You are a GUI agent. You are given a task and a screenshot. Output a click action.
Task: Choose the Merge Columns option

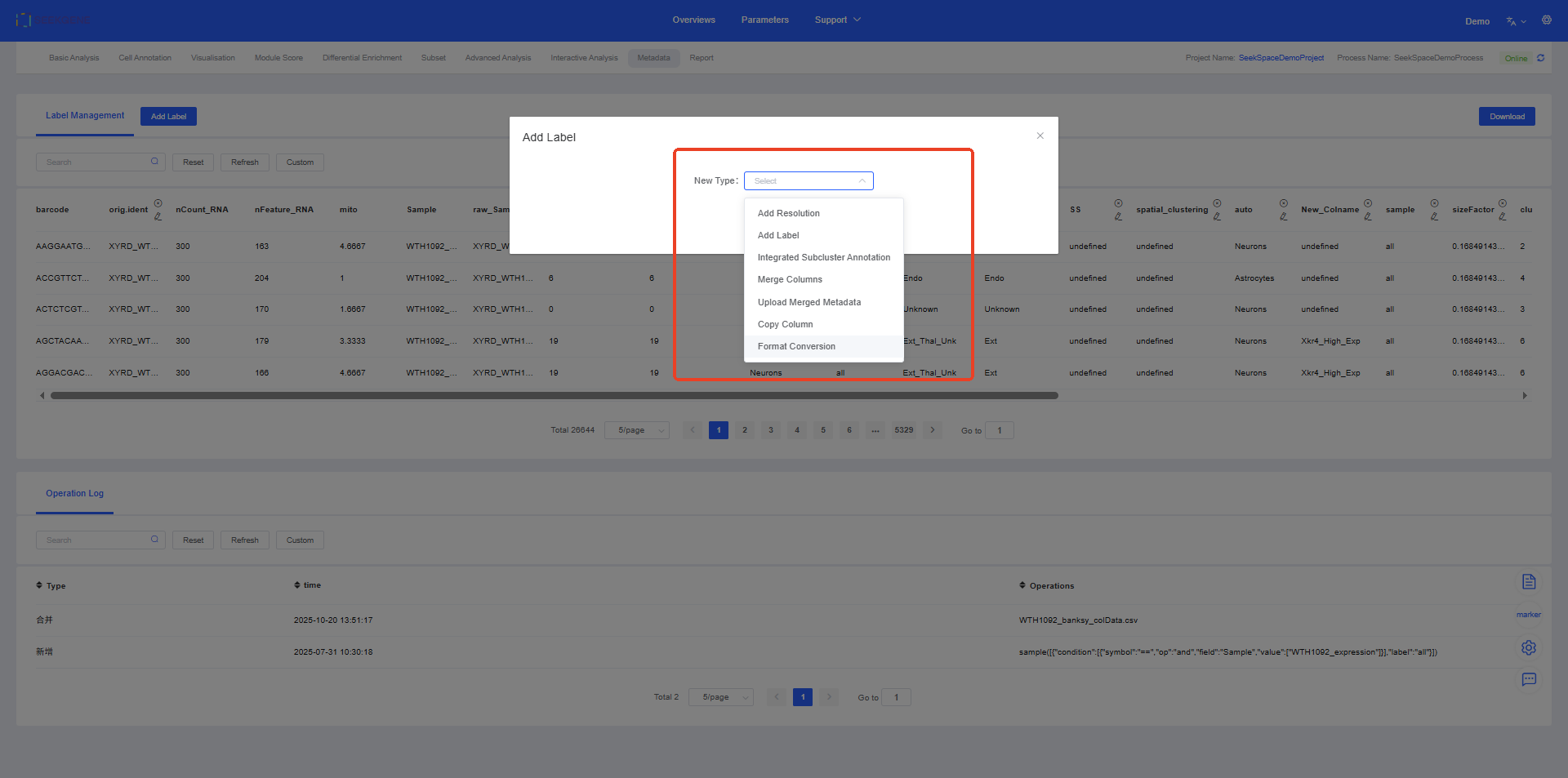(790, 280)
